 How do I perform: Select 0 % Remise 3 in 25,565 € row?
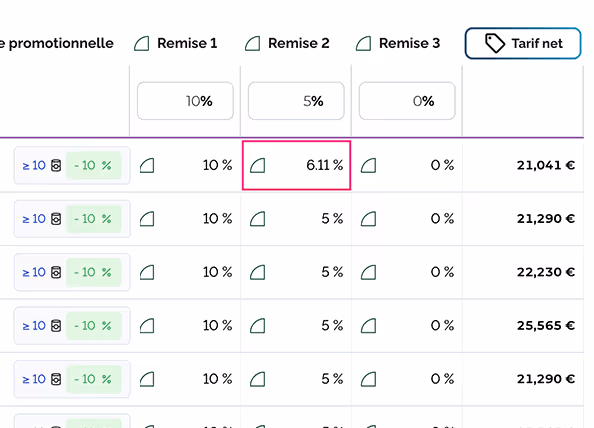[442, 325]
